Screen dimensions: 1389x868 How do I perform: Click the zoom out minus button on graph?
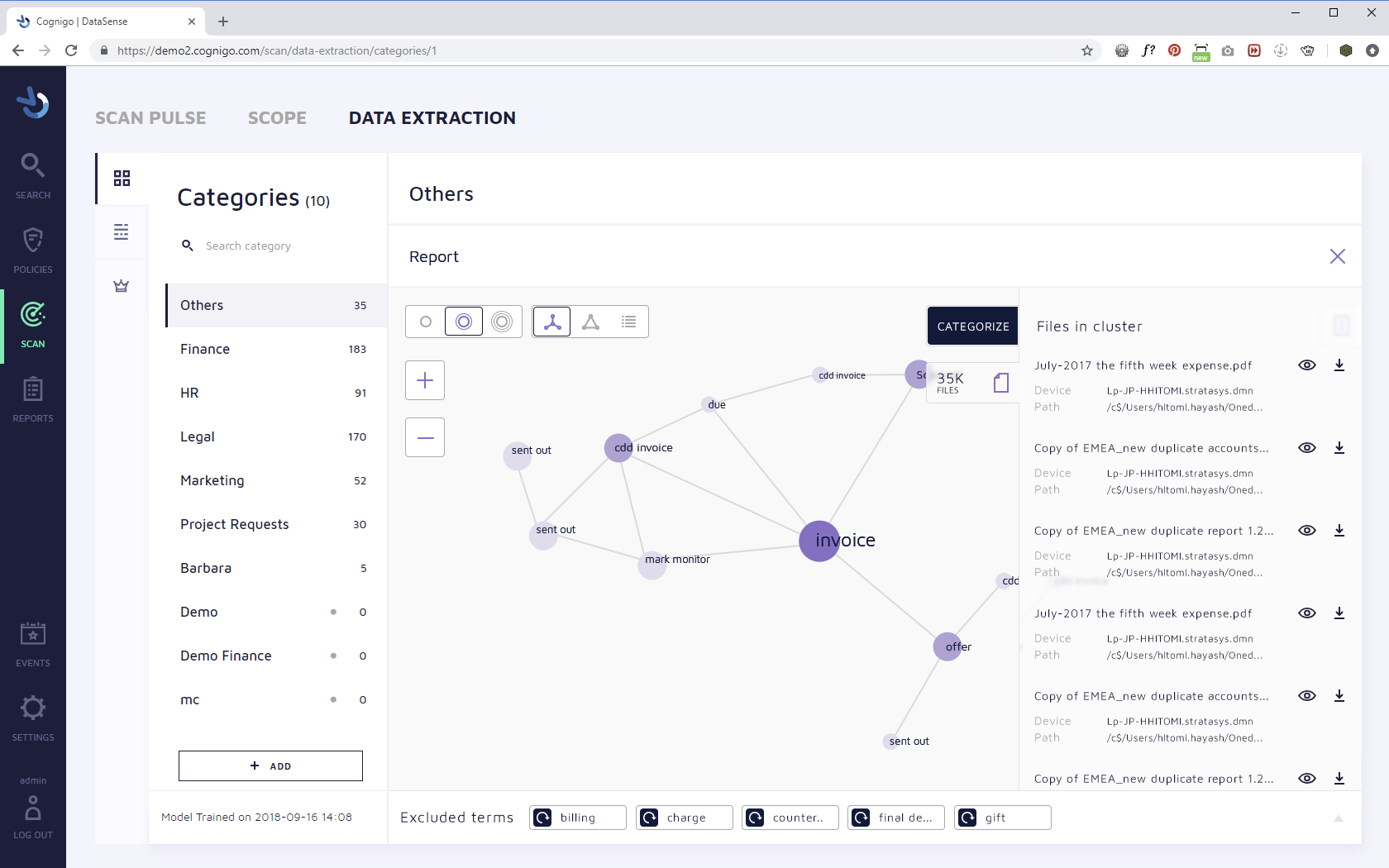425,437
